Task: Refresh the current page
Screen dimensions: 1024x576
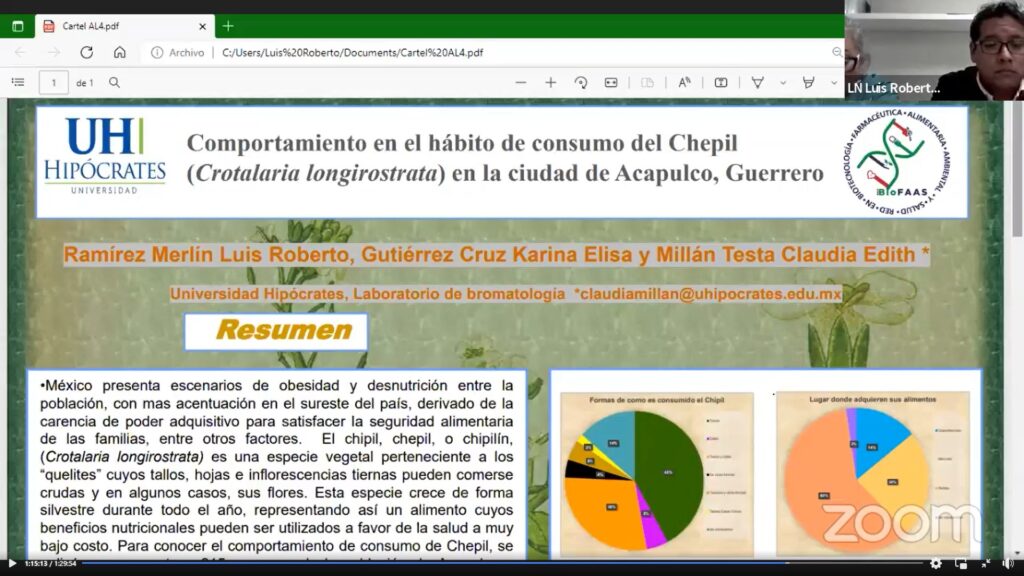Action: pos(86,52)
